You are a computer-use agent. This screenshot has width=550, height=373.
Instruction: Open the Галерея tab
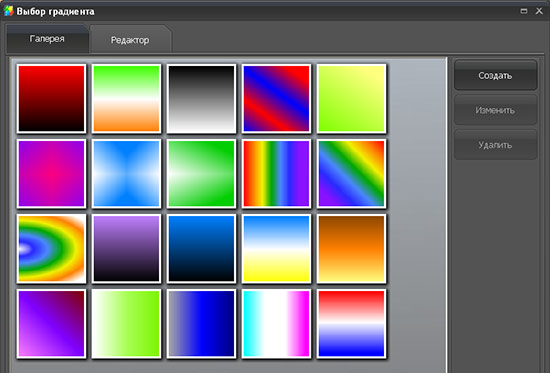click(47, 39)
